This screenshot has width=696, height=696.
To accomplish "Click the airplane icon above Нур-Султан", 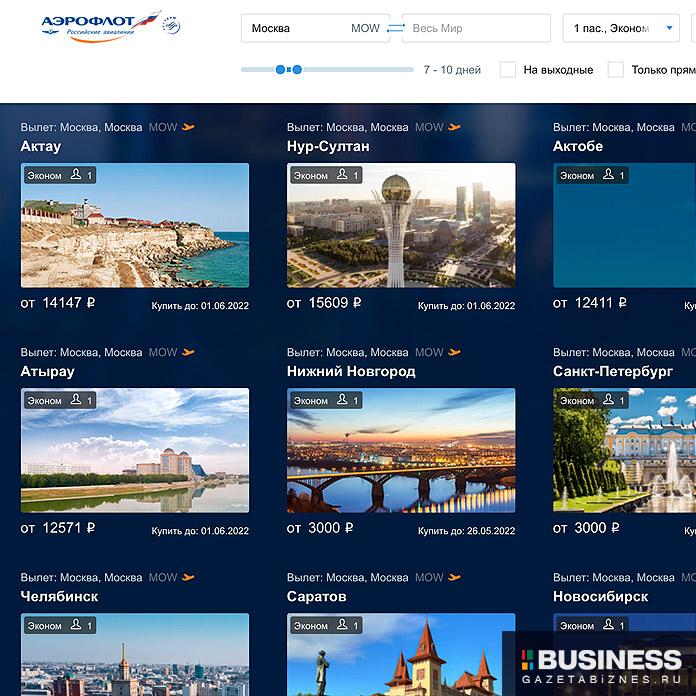I will (454, 128).
